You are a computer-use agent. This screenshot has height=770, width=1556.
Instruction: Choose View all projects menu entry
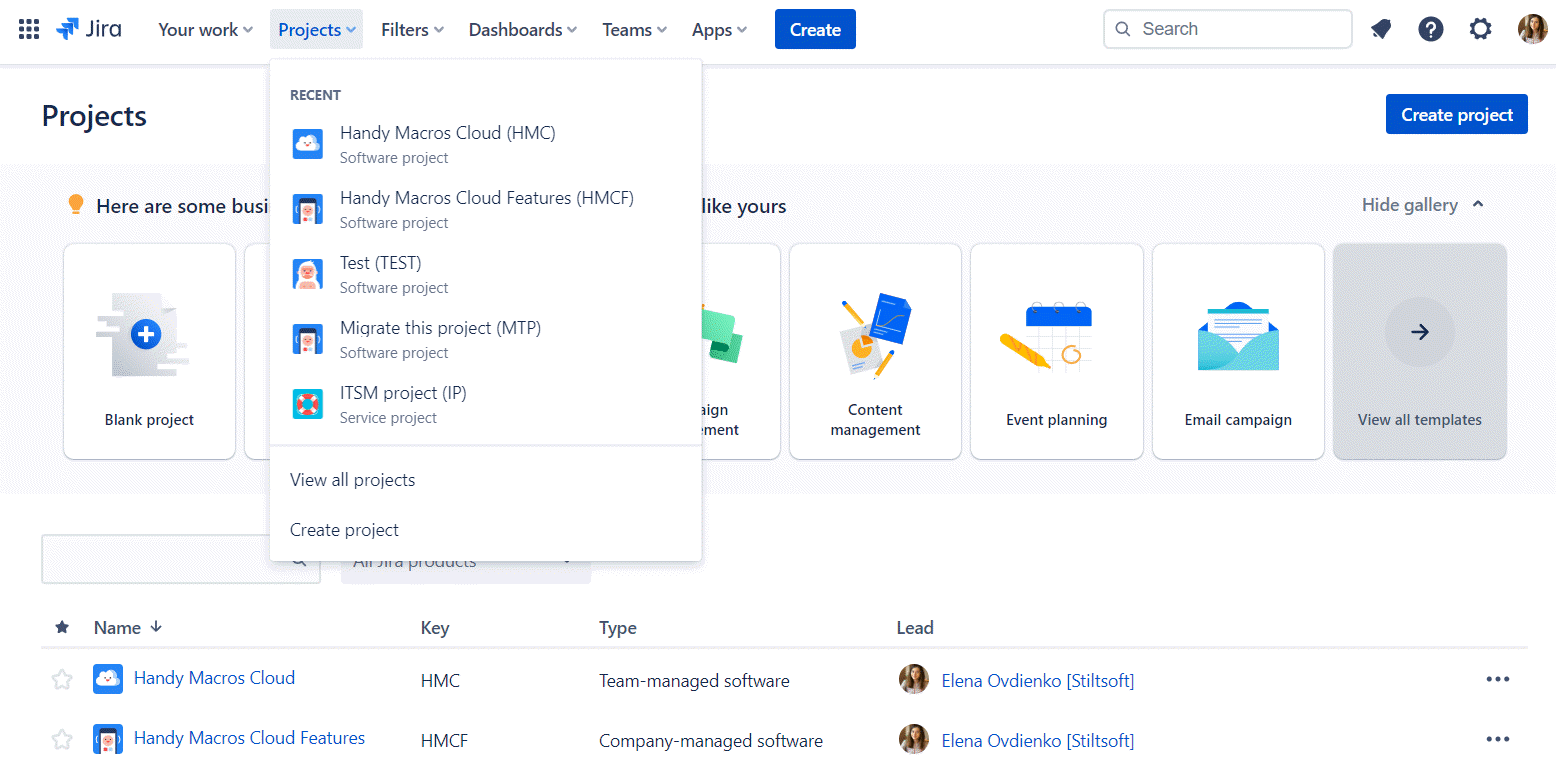(x=486, y=480)
